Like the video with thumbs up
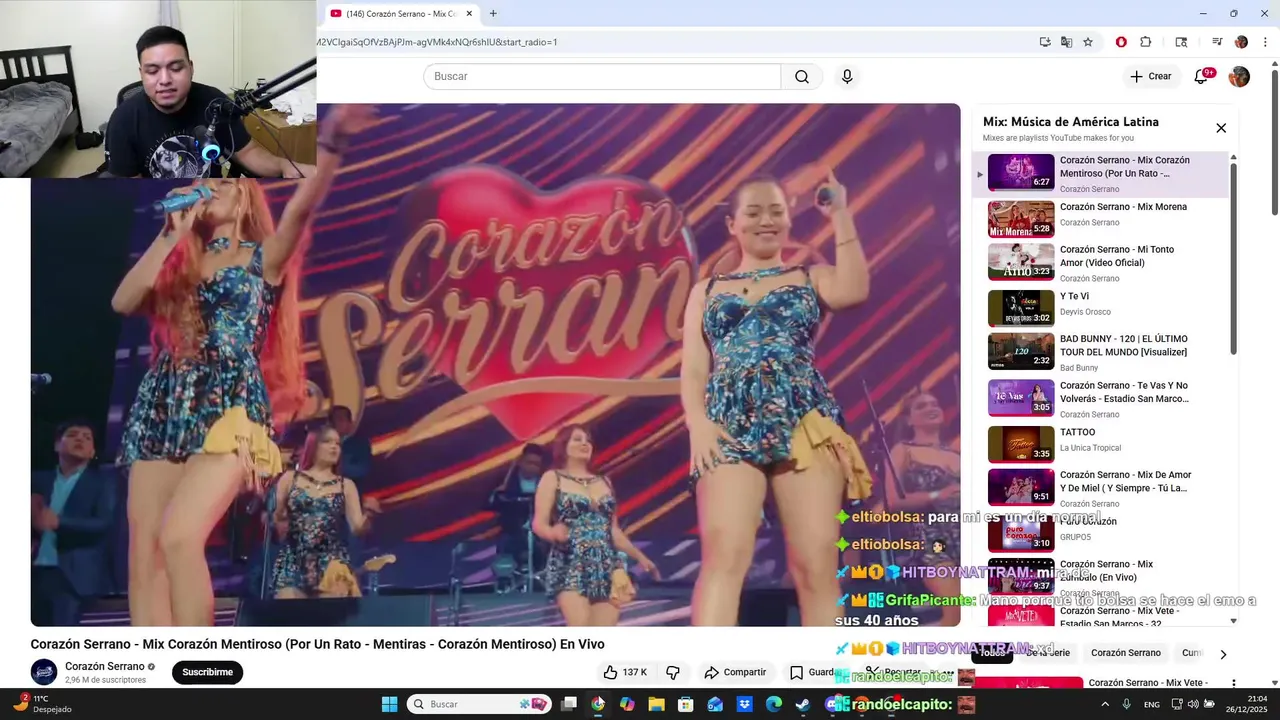 pos(625,672)
